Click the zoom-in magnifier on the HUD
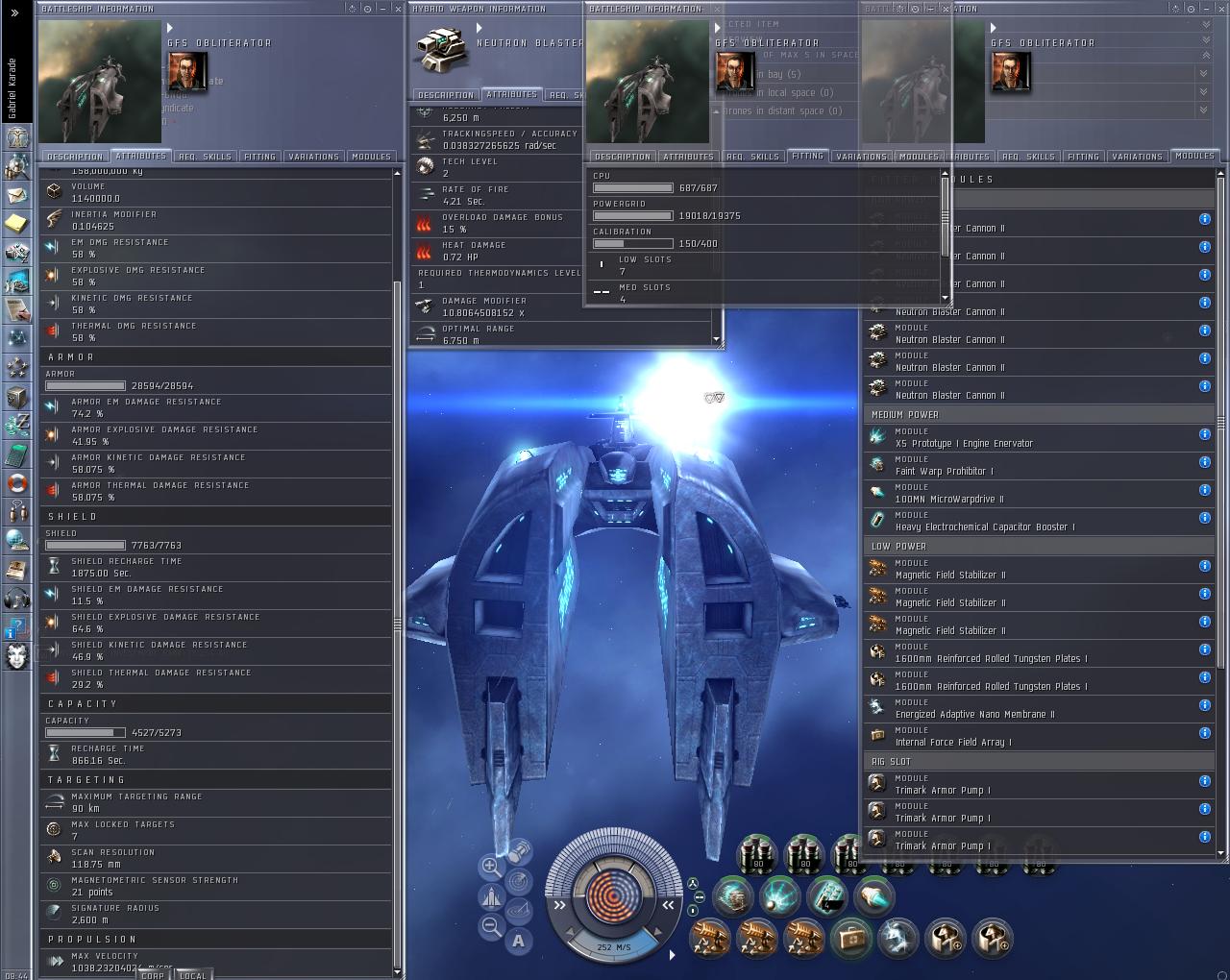This screenshot has height=980, width=1230. click(490, 866)
